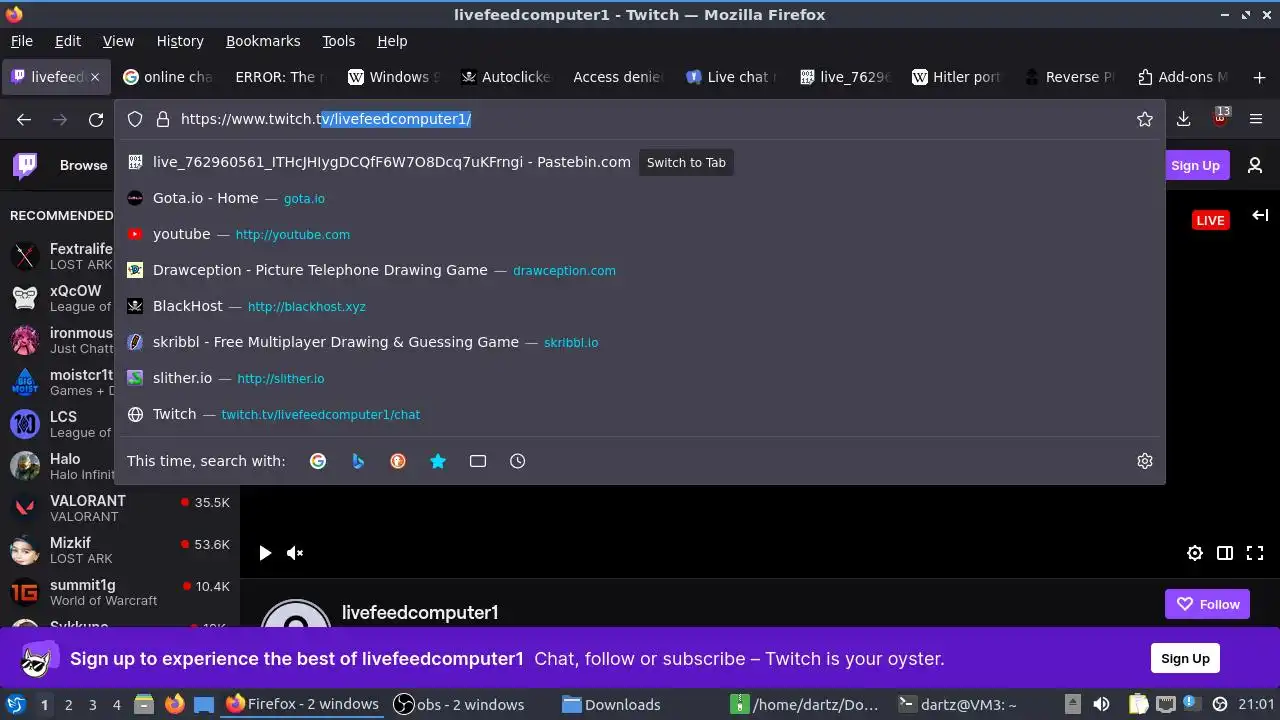Reload the current page
The width and height of the screenshot is (1280, 720).
[96, 119]
